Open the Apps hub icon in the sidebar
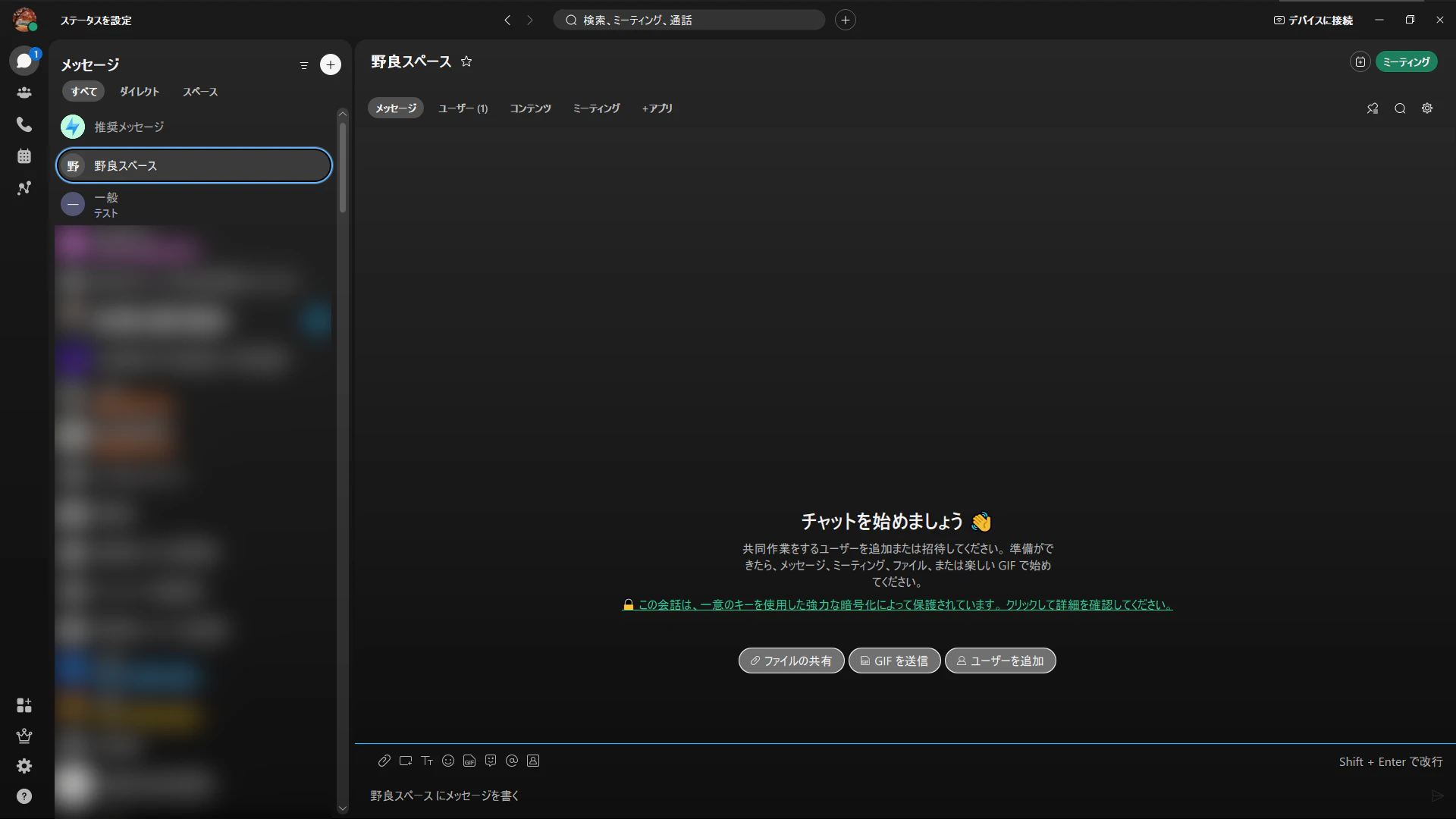The height and width of the screenshot is (819, 1456). [24, 705]
